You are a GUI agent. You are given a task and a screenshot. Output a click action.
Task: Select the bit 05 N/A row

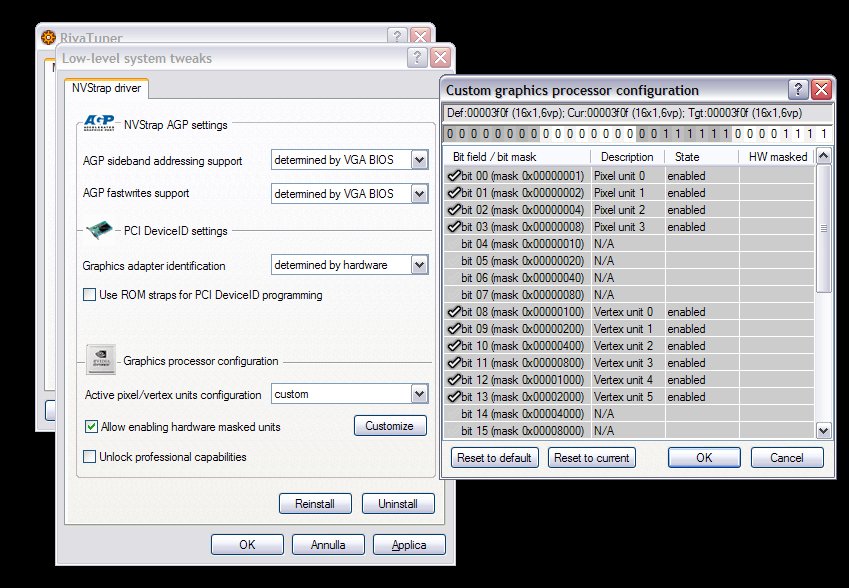[x=629, y=261]
